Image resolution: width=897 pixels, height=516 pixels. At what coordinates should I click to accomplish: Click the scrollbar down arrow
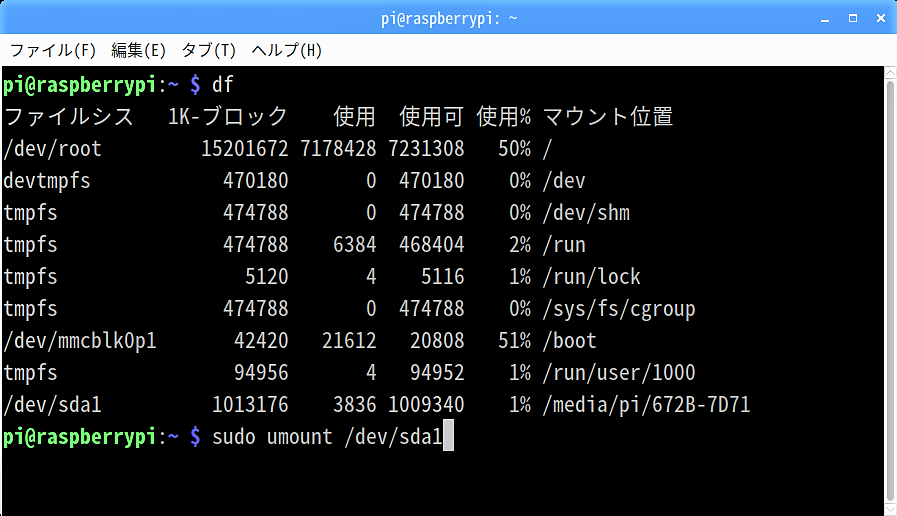pyautogui.click(x=890, y=509)
